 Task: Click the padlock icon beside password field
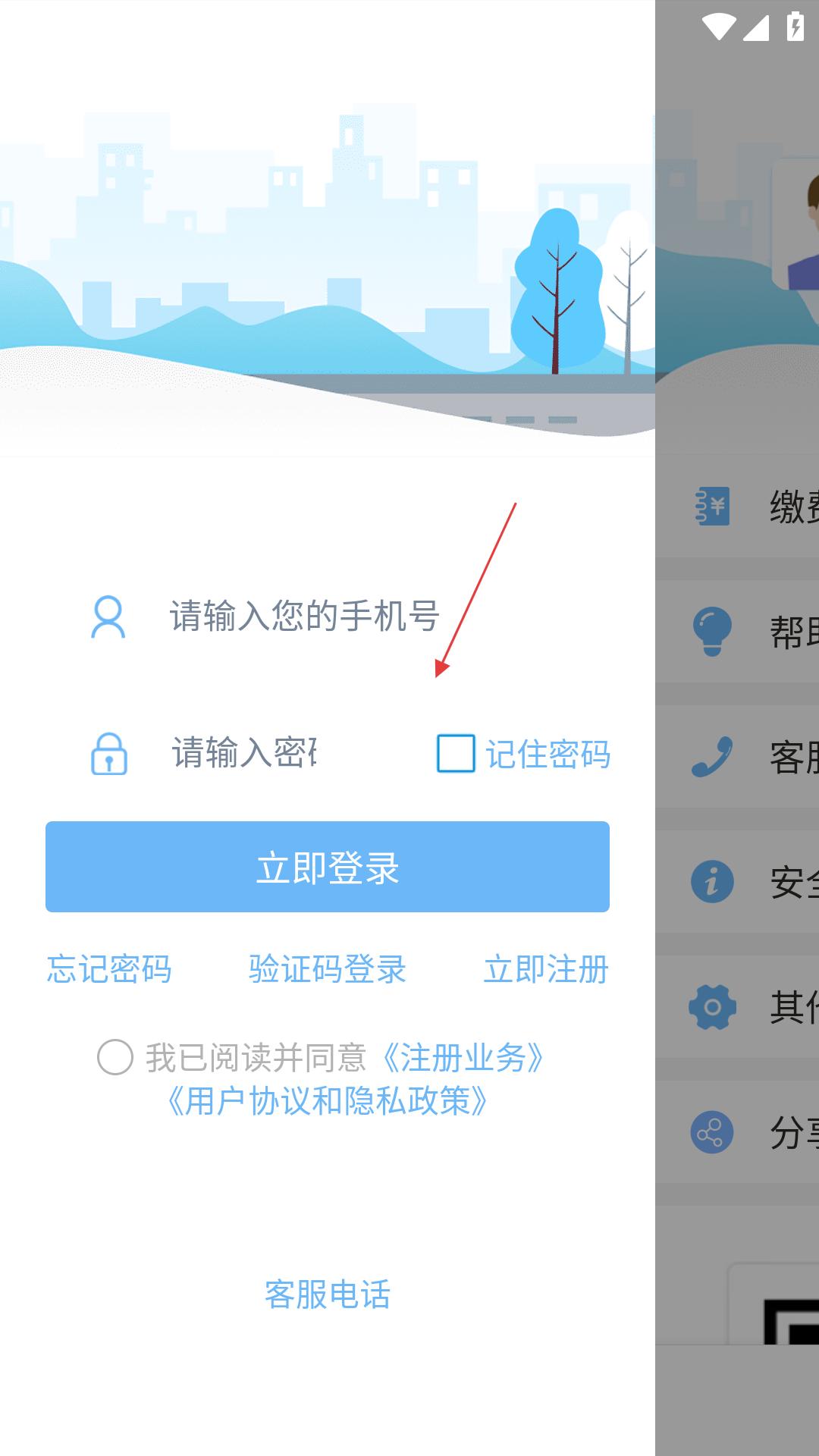(x=109, y=753)
